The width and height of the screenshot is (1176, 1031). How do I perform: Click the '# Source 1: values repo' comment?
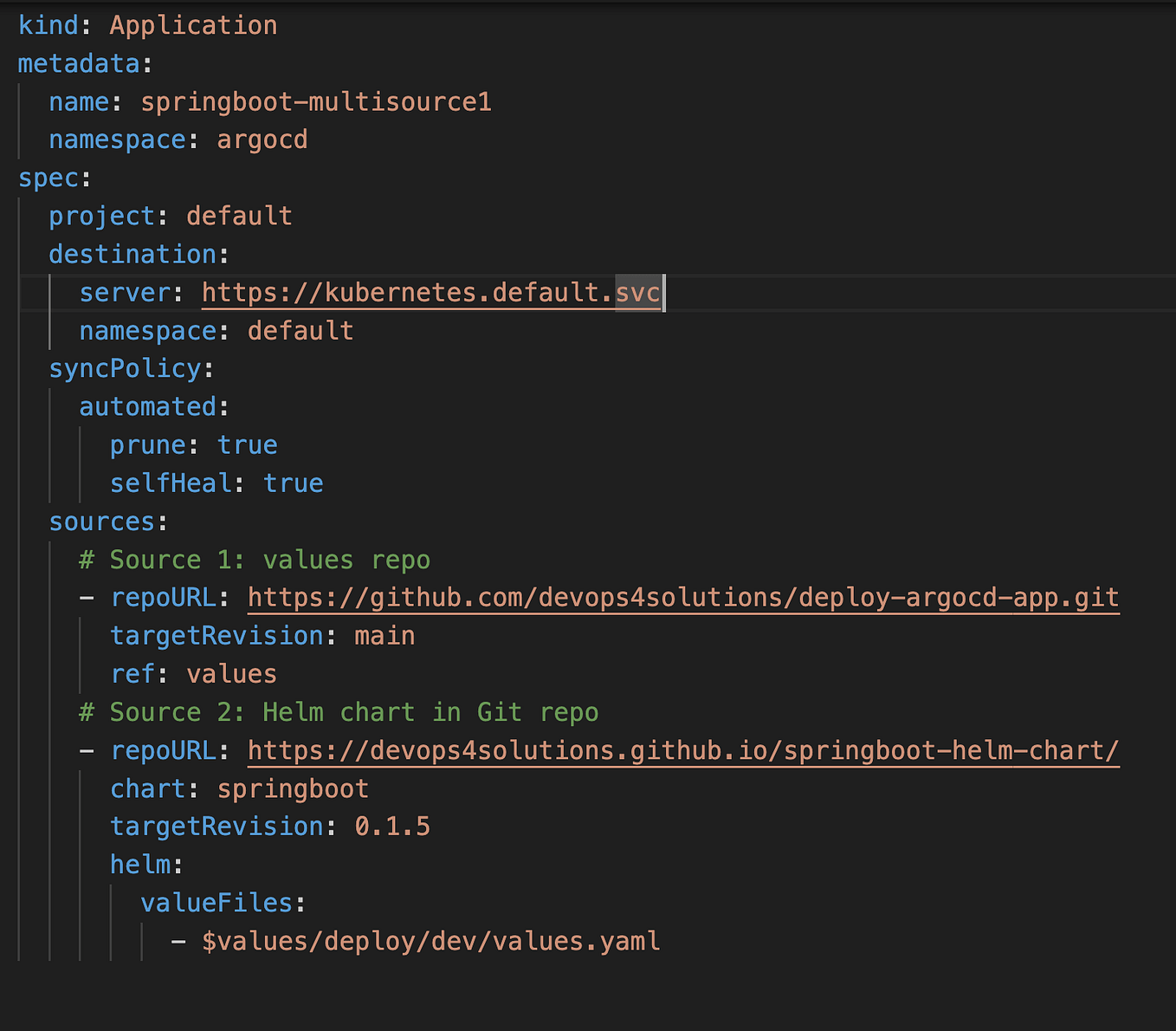pos(255,560)
